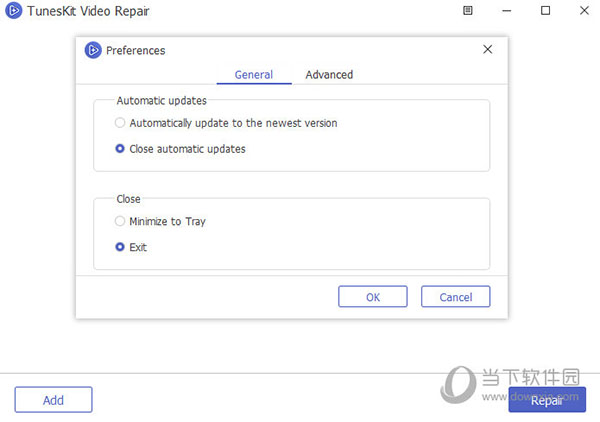Close the Preferences dialog
600x422 pixels.
pos(488,49)
